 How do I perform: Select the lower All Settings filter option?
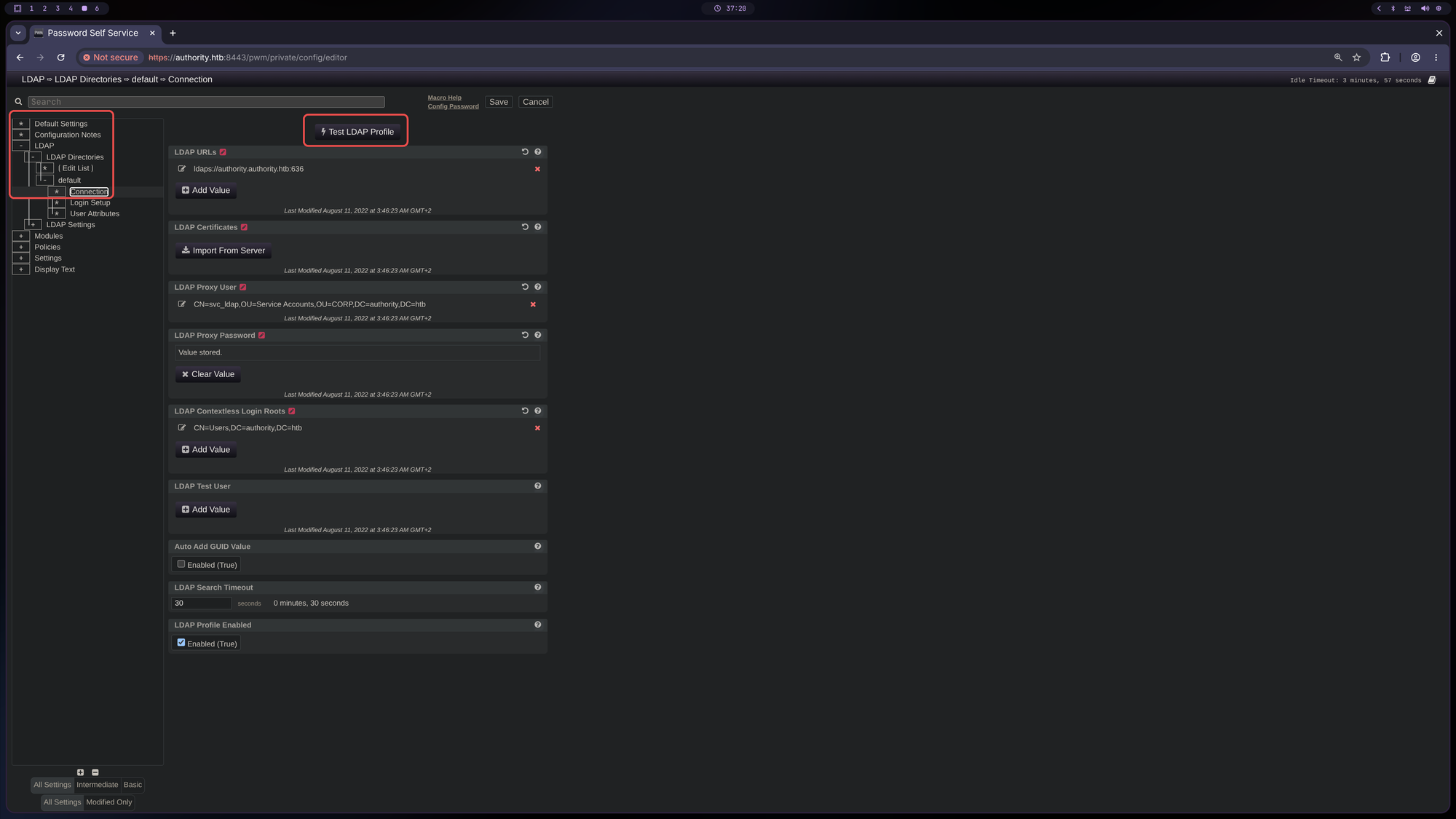(x=63, y=802)
